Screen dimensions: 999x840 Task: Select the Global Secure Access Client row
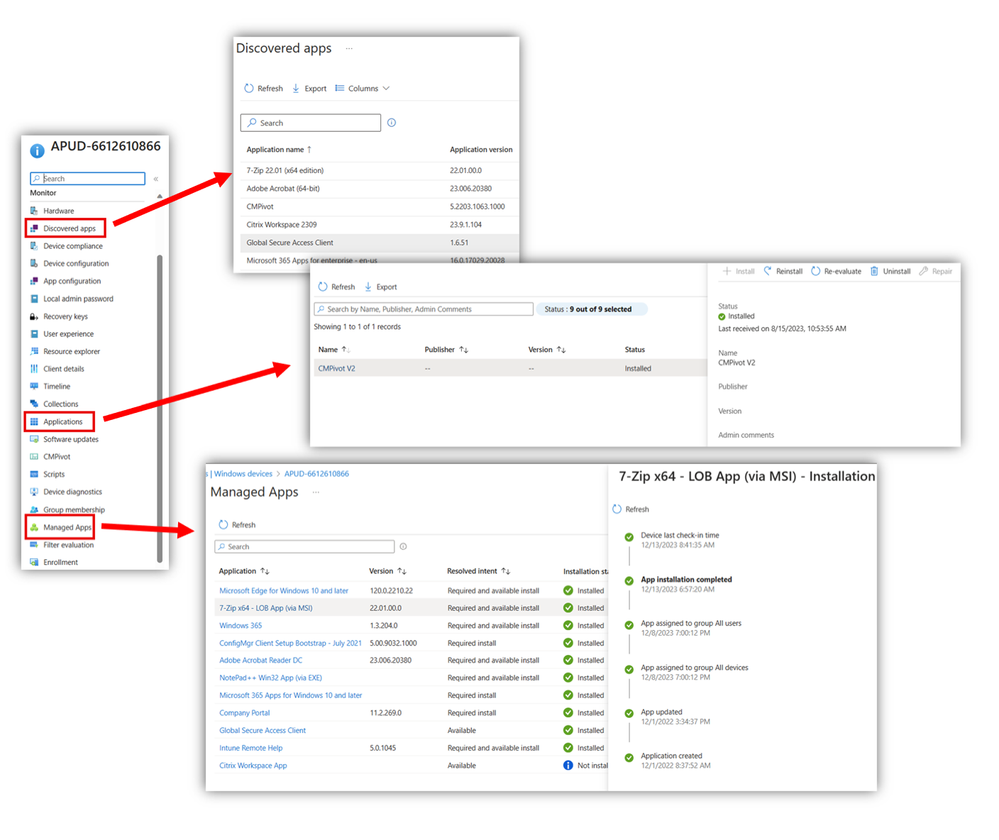coord(379,243)
